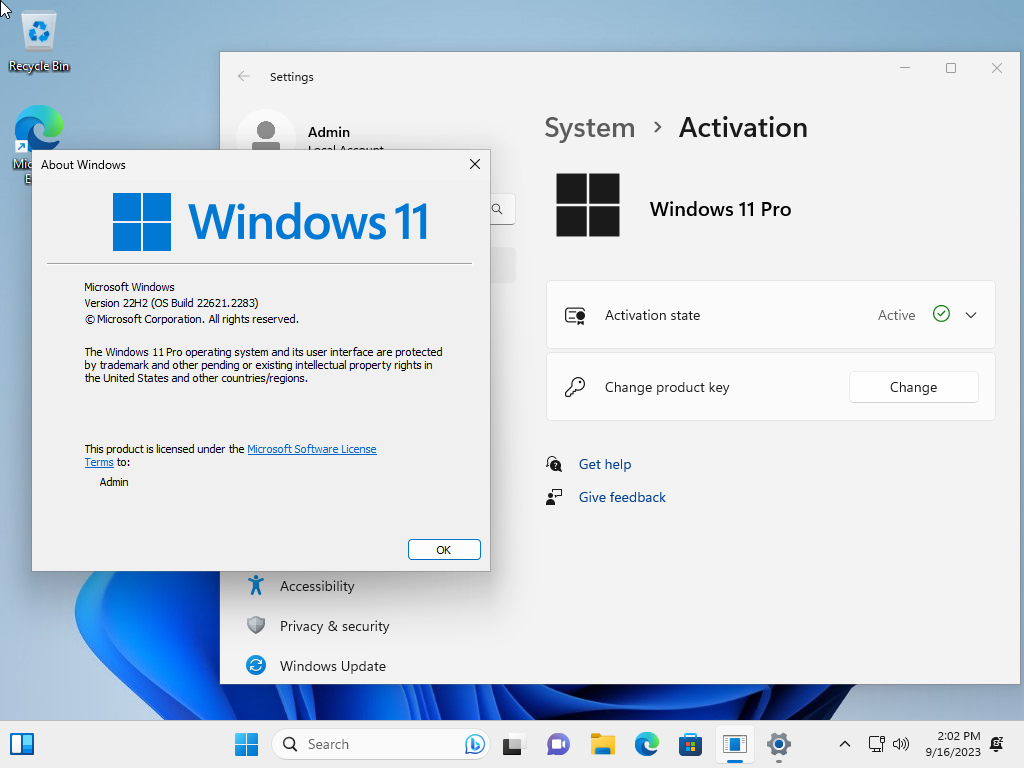The height and width of the screenshot is (768, 1024).
Task: Open the Accessibility settings section
Action: (317, 586)
